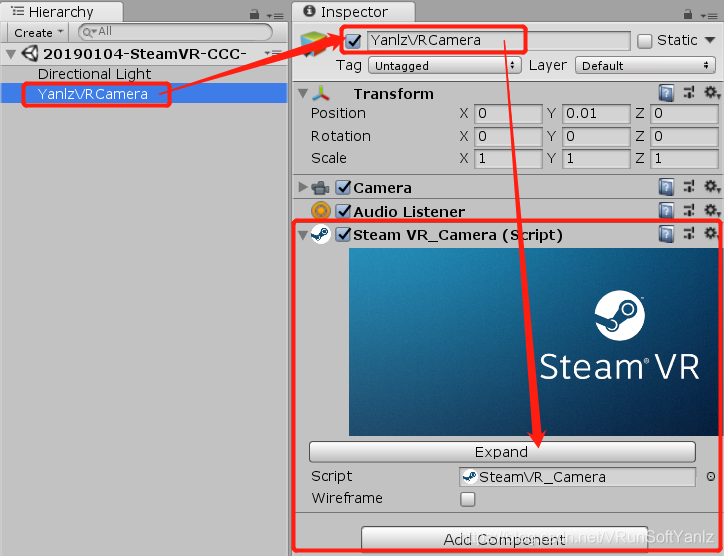
Task: Toggle the Hierarchy panel lock icon
Action: (x=254, y=15)
